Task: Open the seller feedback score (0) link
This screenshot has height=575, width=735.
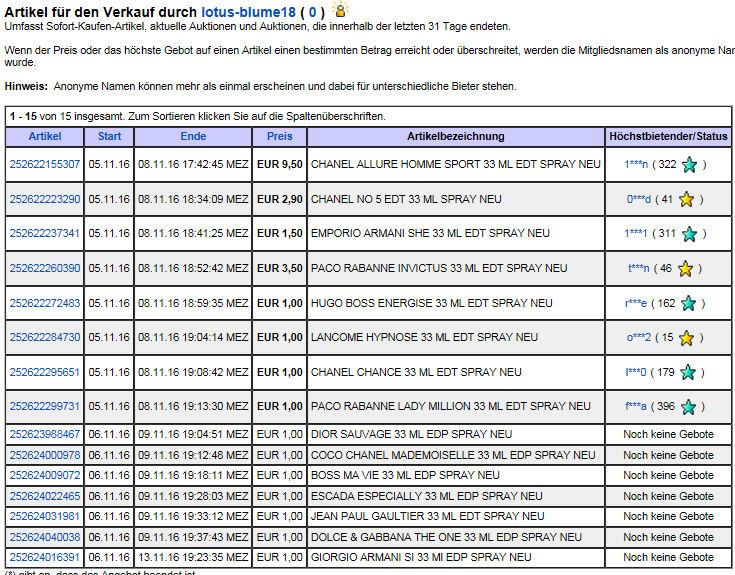Action: (x=312, y=12)
